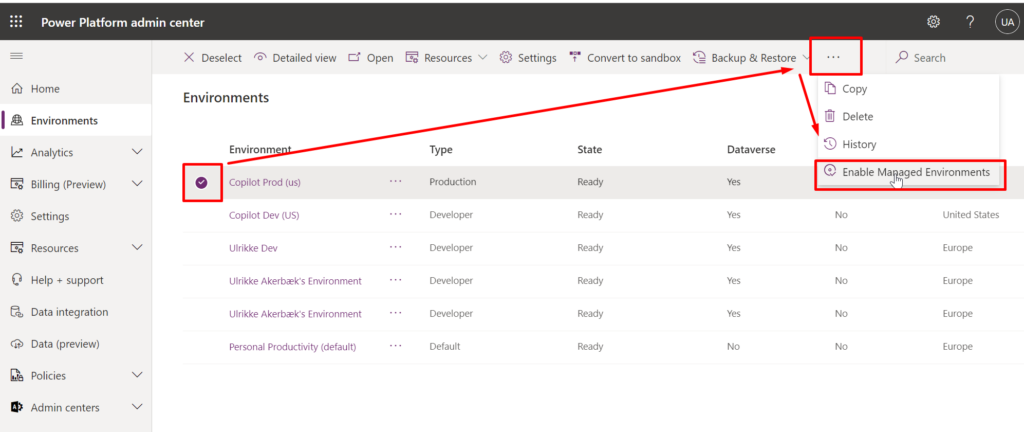Uncheck the Copilot Prod (us) row checkmark
1024x432 pixels.
(x=201, y=183)
